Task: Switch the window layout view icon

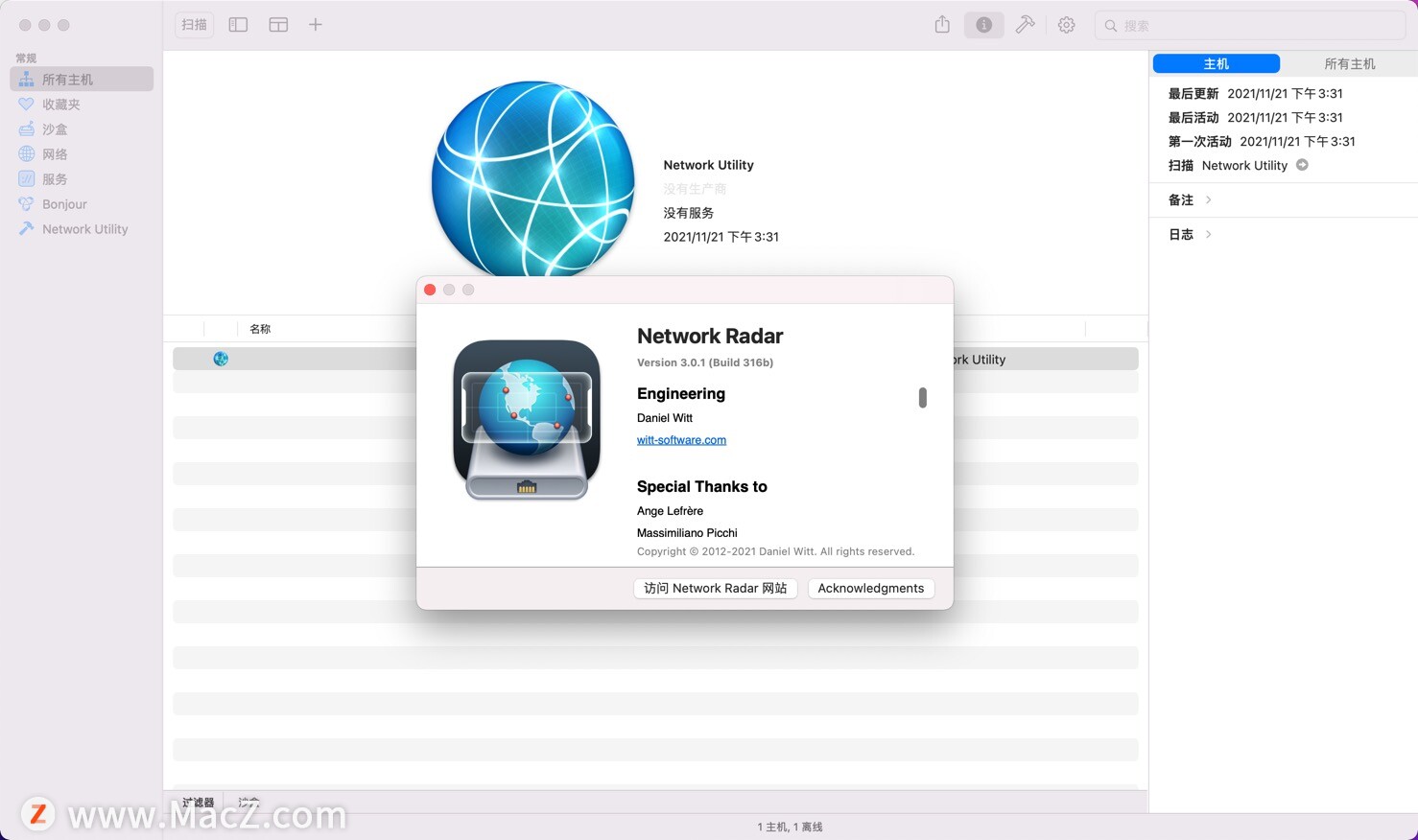Action: click(x=278, y=25)
